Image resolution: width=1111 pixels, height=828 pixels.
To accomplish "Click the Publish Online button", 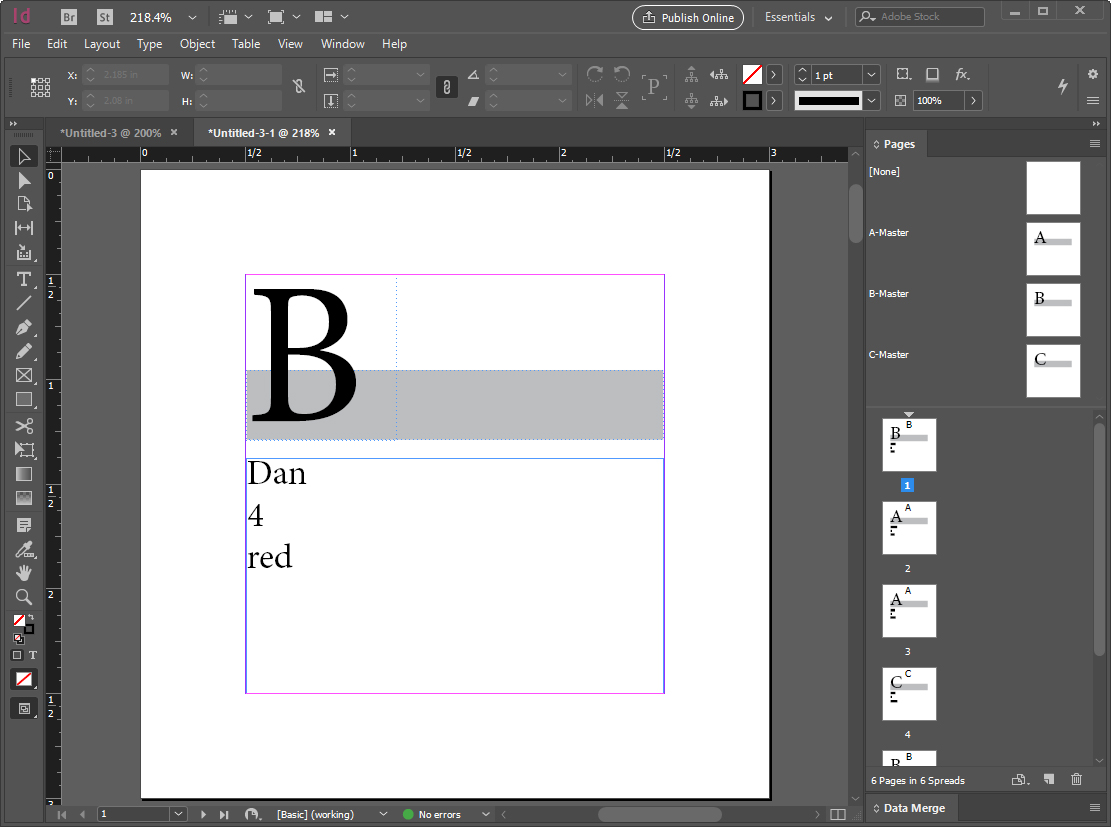I will (x=689, y=18).
